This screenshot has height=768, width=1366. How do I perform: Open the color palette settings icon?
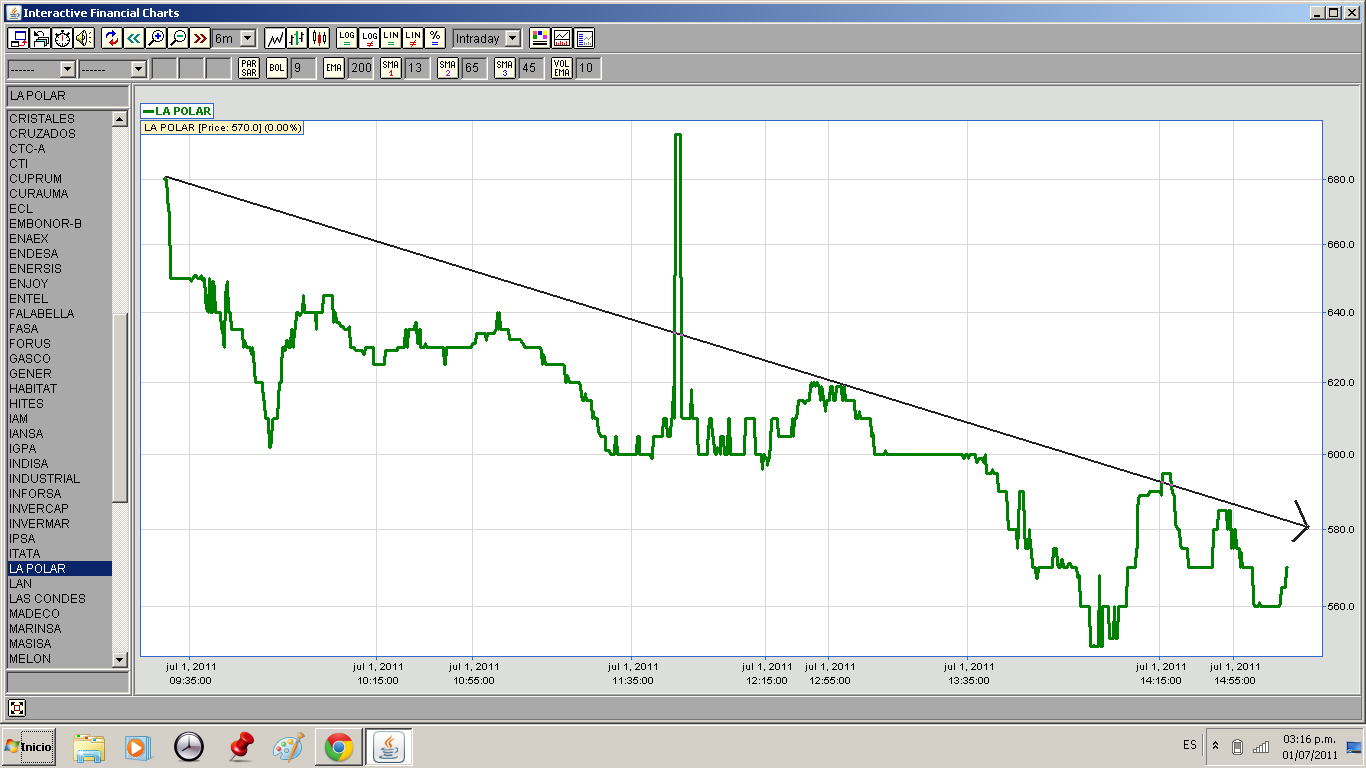point(540,38)
